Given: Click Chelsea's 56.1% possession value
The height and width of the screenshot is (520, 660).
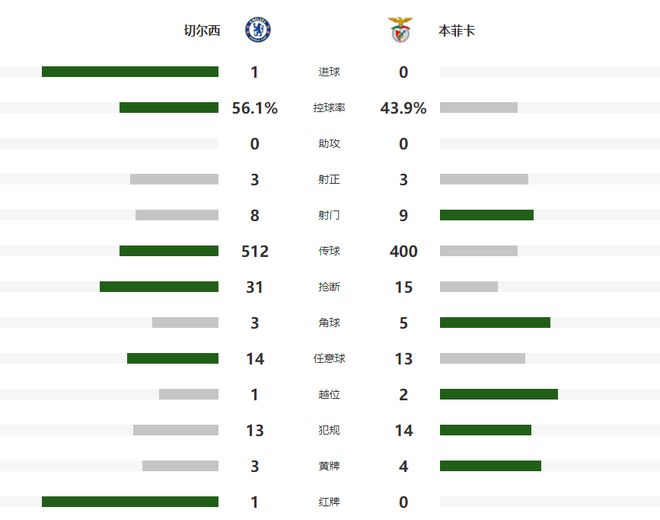Looking at the screenshot, I should pos(255,108).
